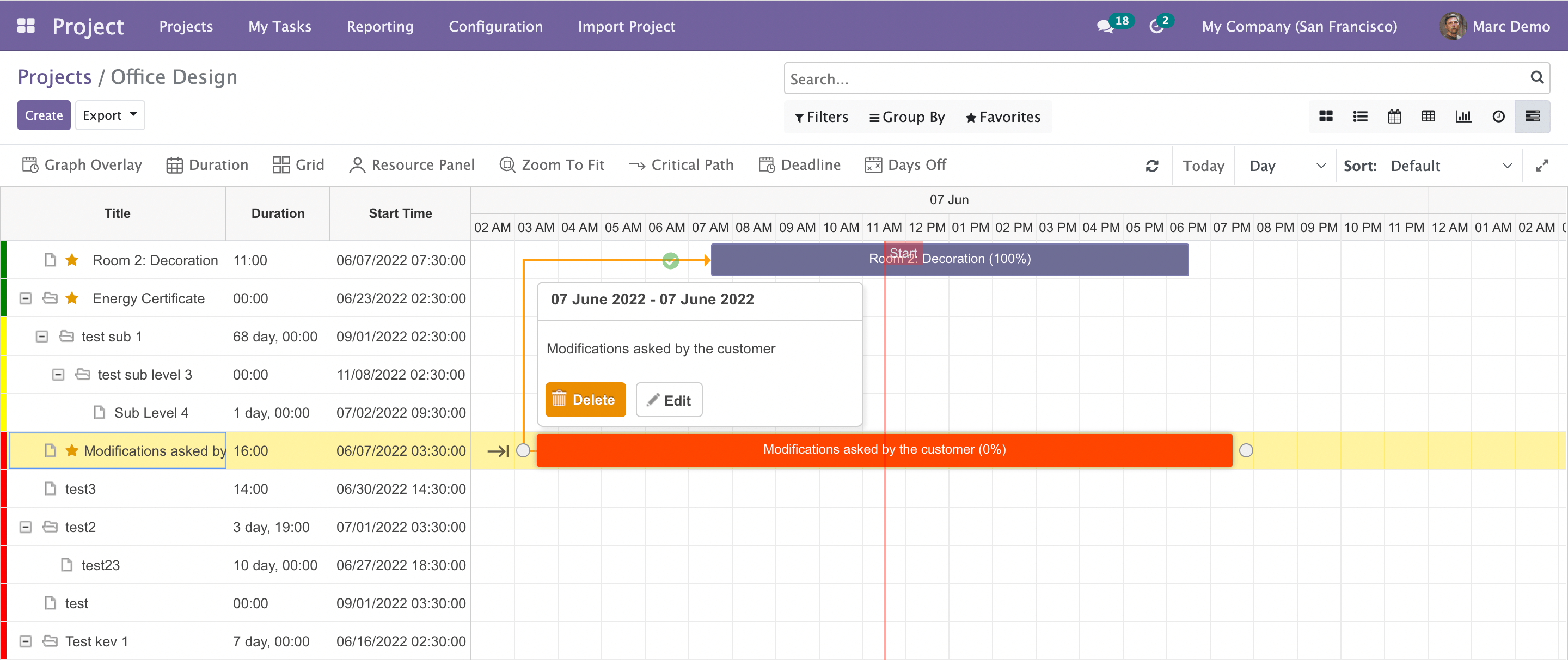
Task: Switch to the graph chart view
Action: click(1463, 117)
